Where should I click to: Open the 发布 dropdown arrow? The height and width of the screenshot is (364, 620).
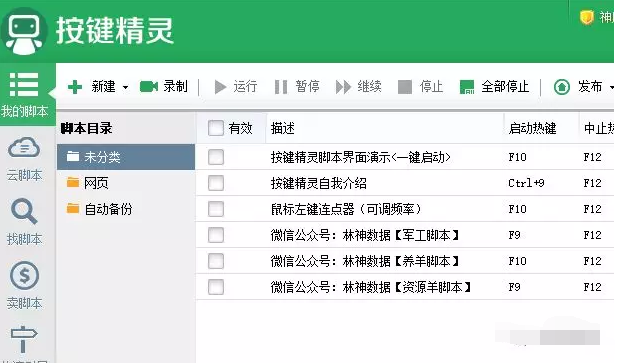pyautogui.click(x=611, y=87)
